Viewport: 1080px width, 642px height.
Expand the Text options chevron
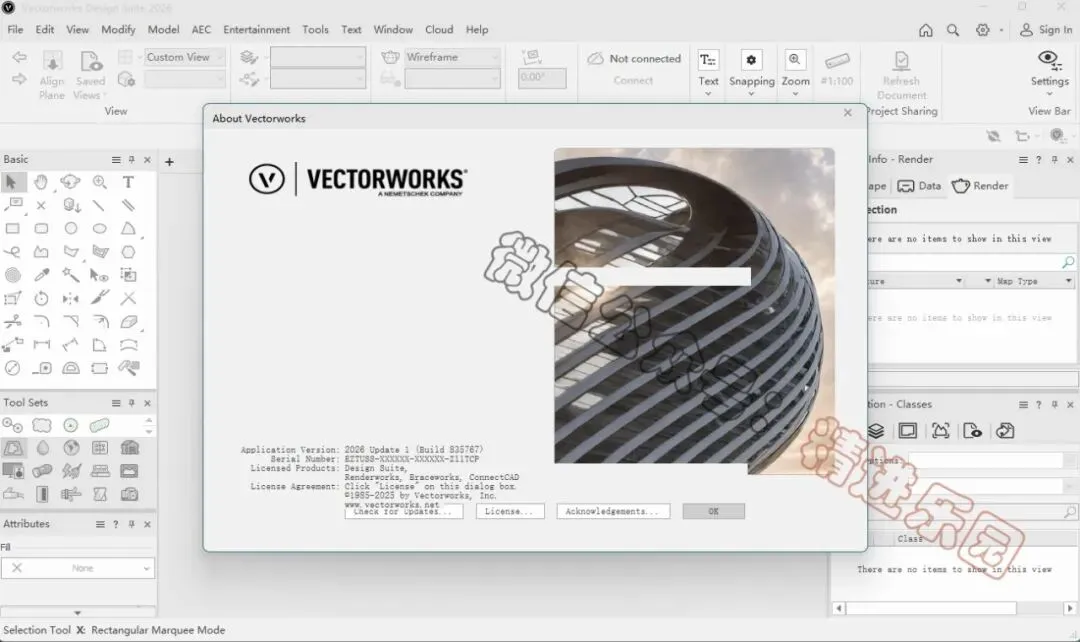(x=708, y=94)
